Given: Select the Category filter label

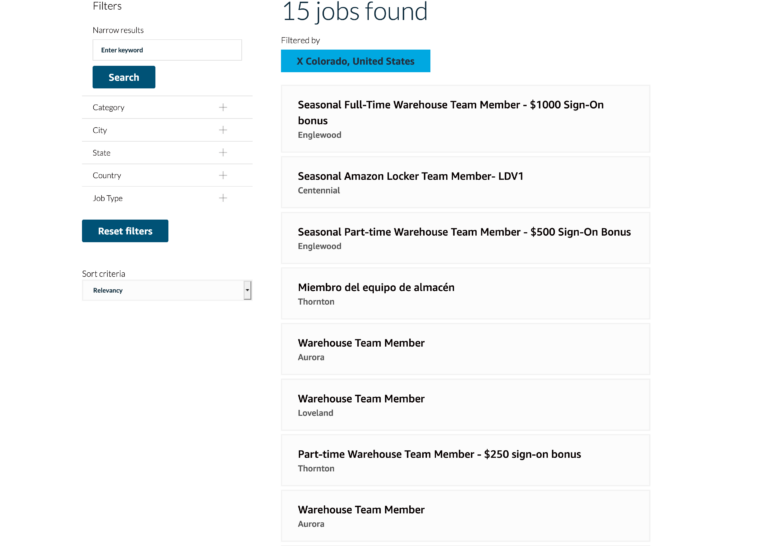Looking at the screenshot, I should pos(109,108).
